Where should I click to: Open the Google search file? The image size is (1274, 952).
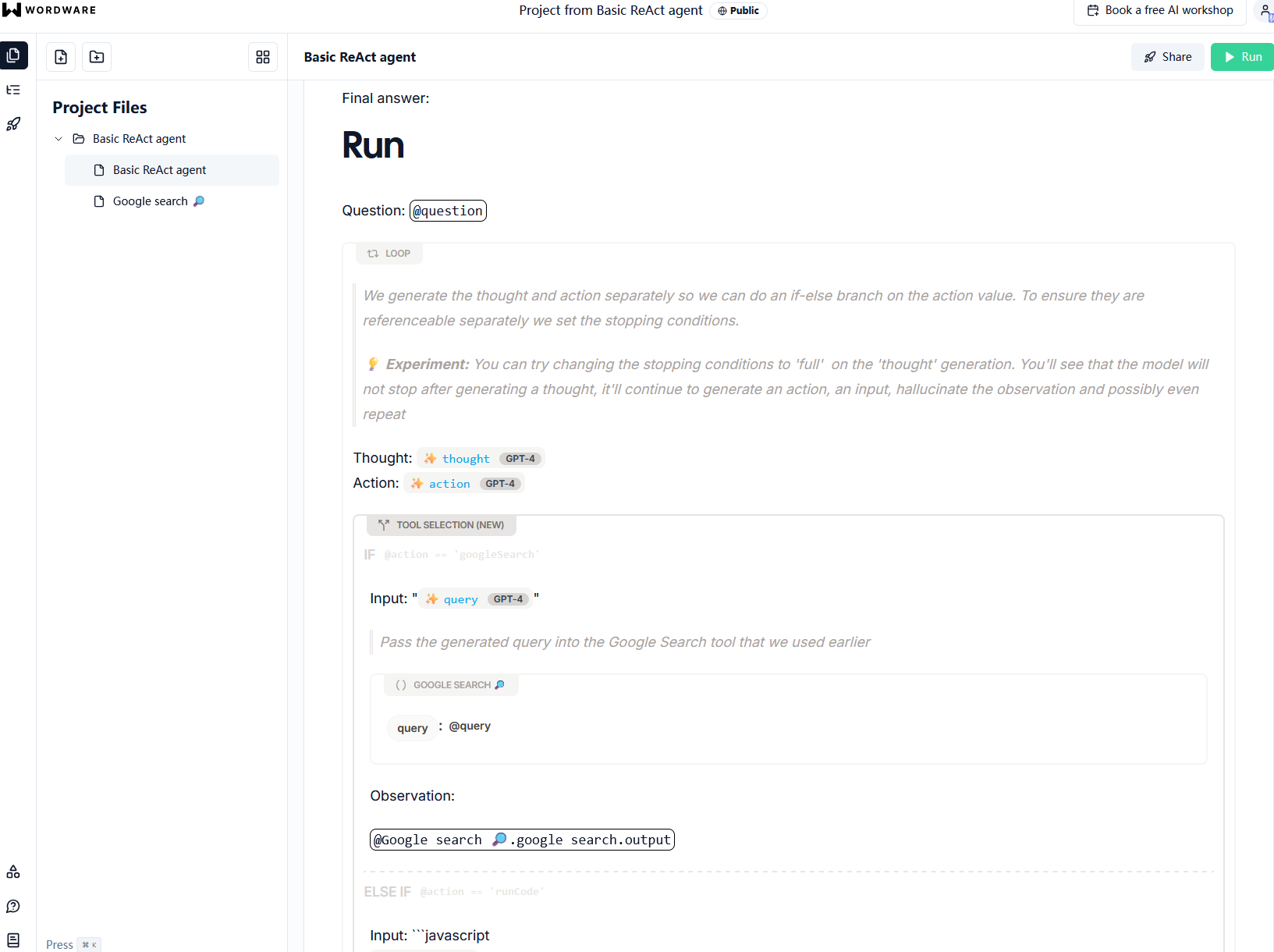click(x=151, y=201)
